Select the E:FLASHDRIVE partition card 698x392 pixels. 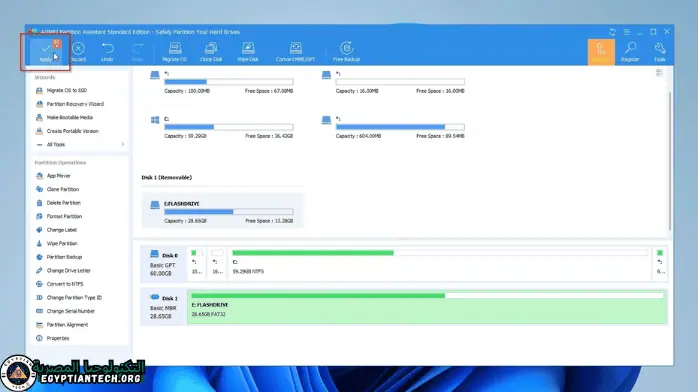[223, 211]
